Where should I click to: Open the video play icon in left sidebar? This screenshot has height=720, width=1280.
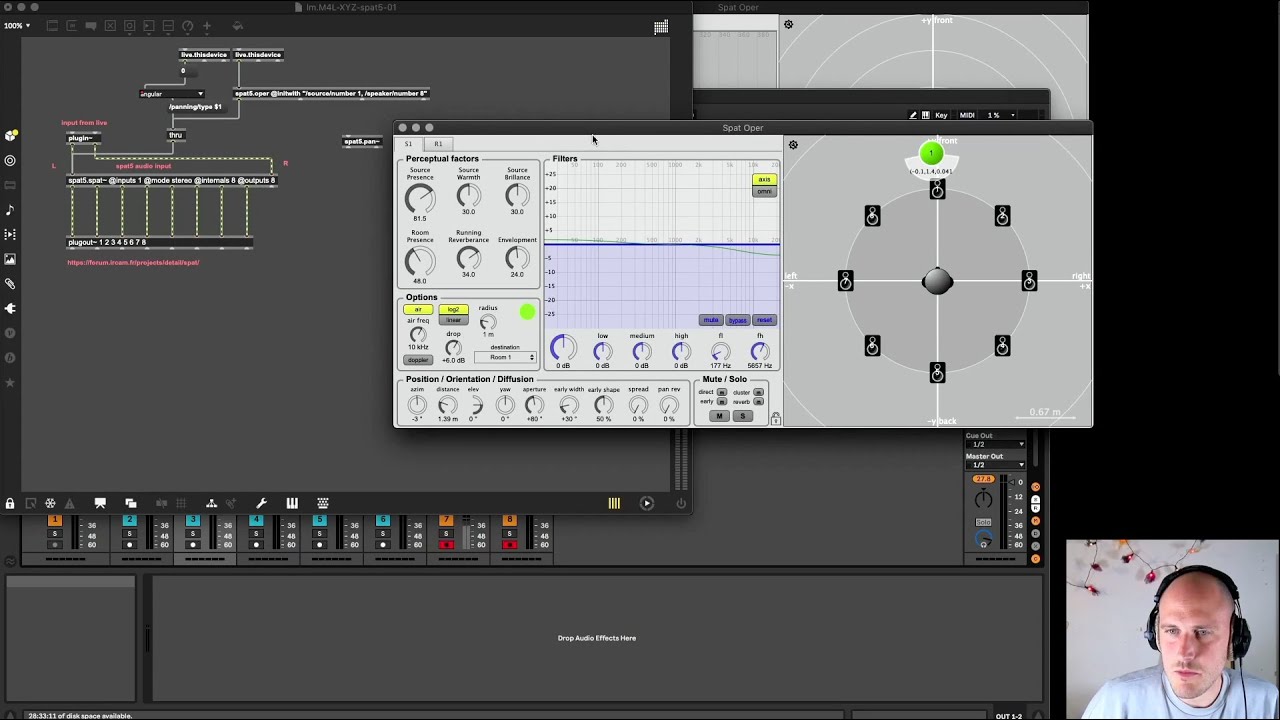[x=10, y=234]
